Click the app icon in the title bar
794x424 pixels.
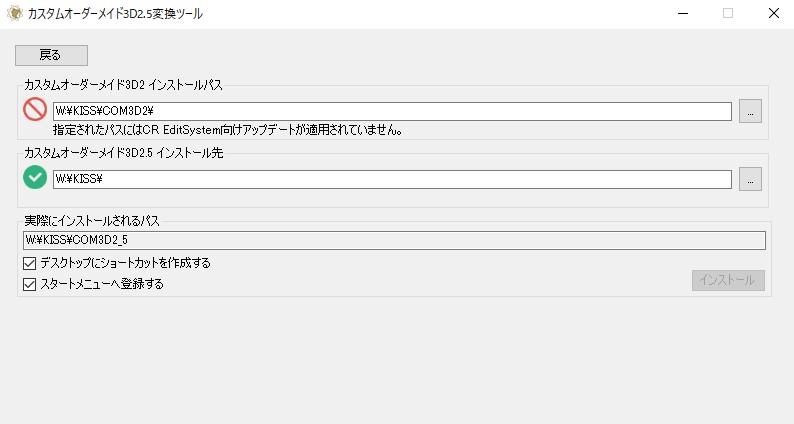[15, 13]
